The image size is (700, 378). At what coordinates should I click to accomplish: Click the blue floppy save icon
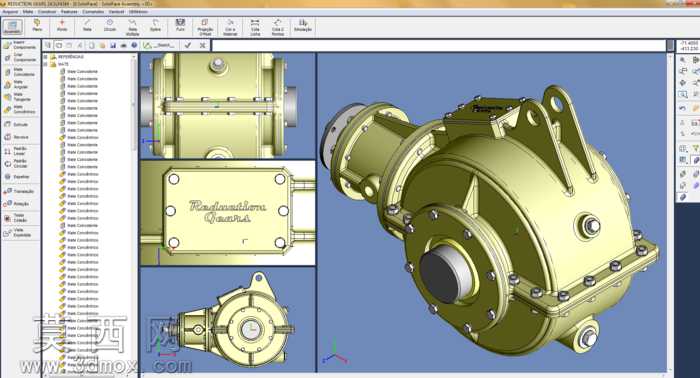pyautogui.click(x=112, y=45)
